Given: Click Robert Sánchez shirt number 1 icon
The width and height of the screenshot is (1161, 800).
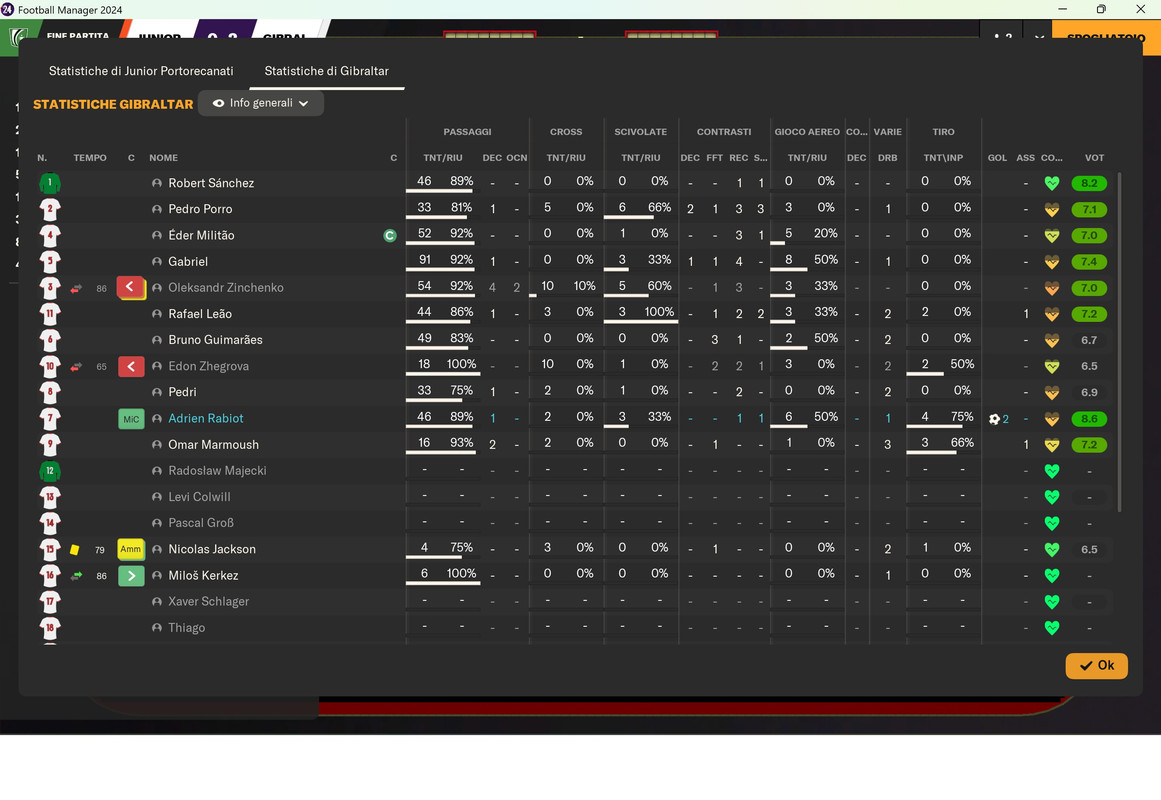Looking at the screenshot, I should click(x=50, y=183).
